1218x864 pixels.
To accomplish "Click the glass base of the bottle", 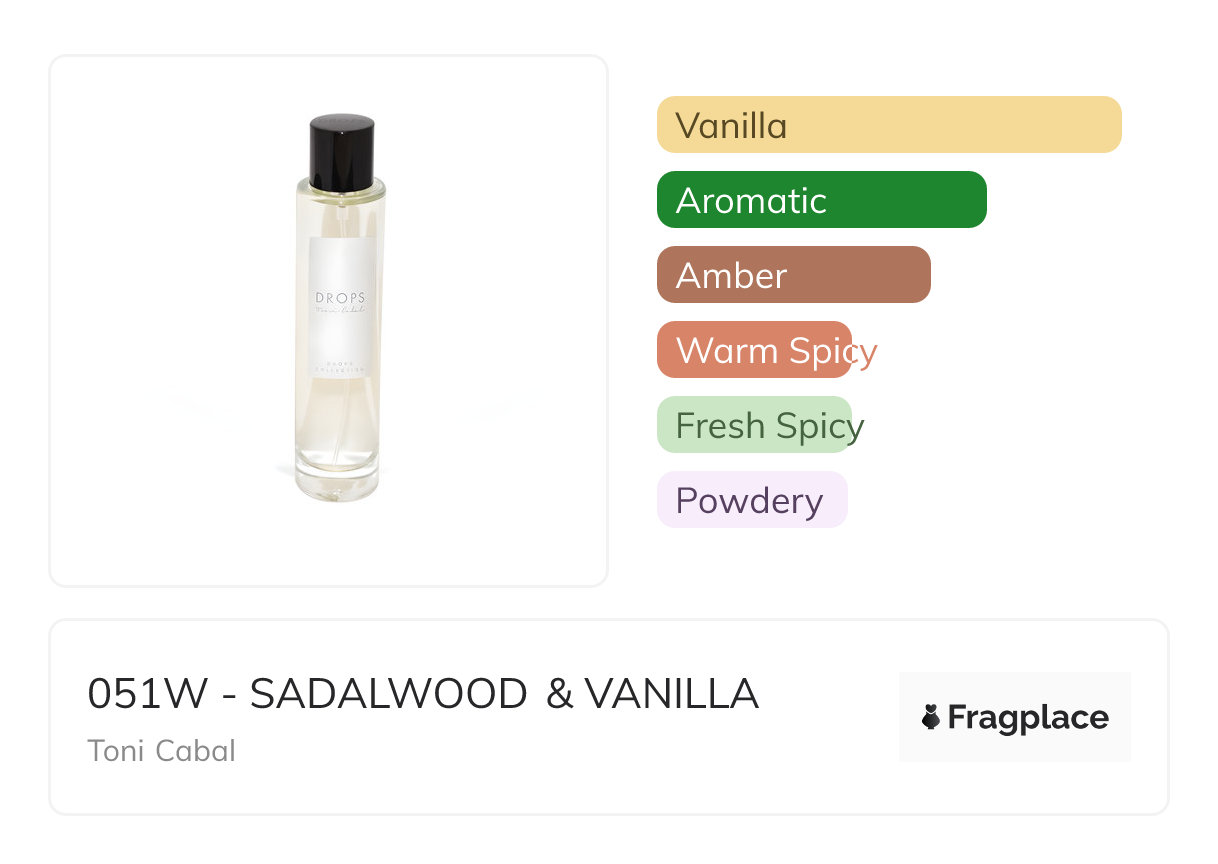I will coord(338,482).
